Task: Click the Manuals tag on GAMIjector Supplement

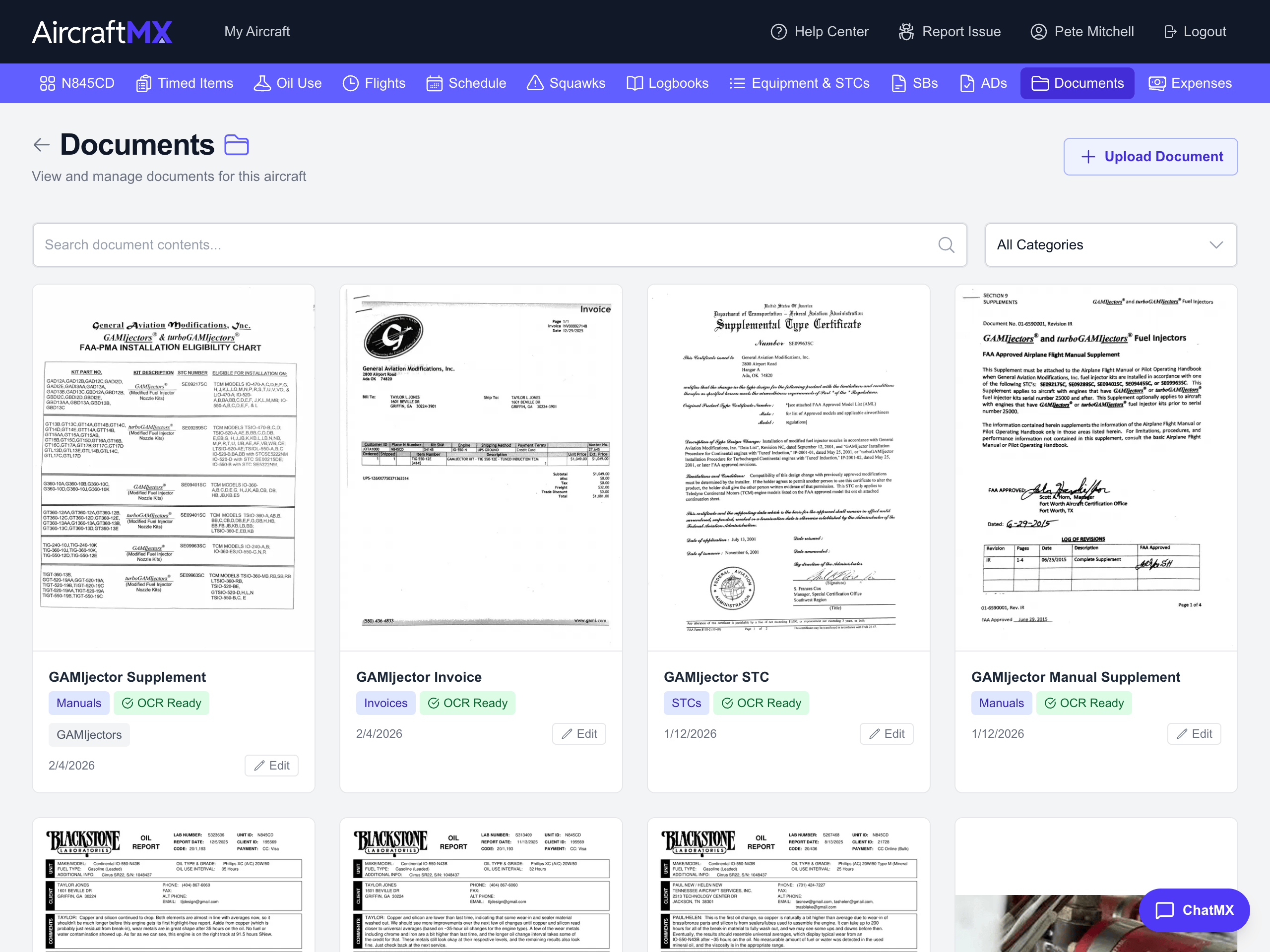Action: click(79, 703)
